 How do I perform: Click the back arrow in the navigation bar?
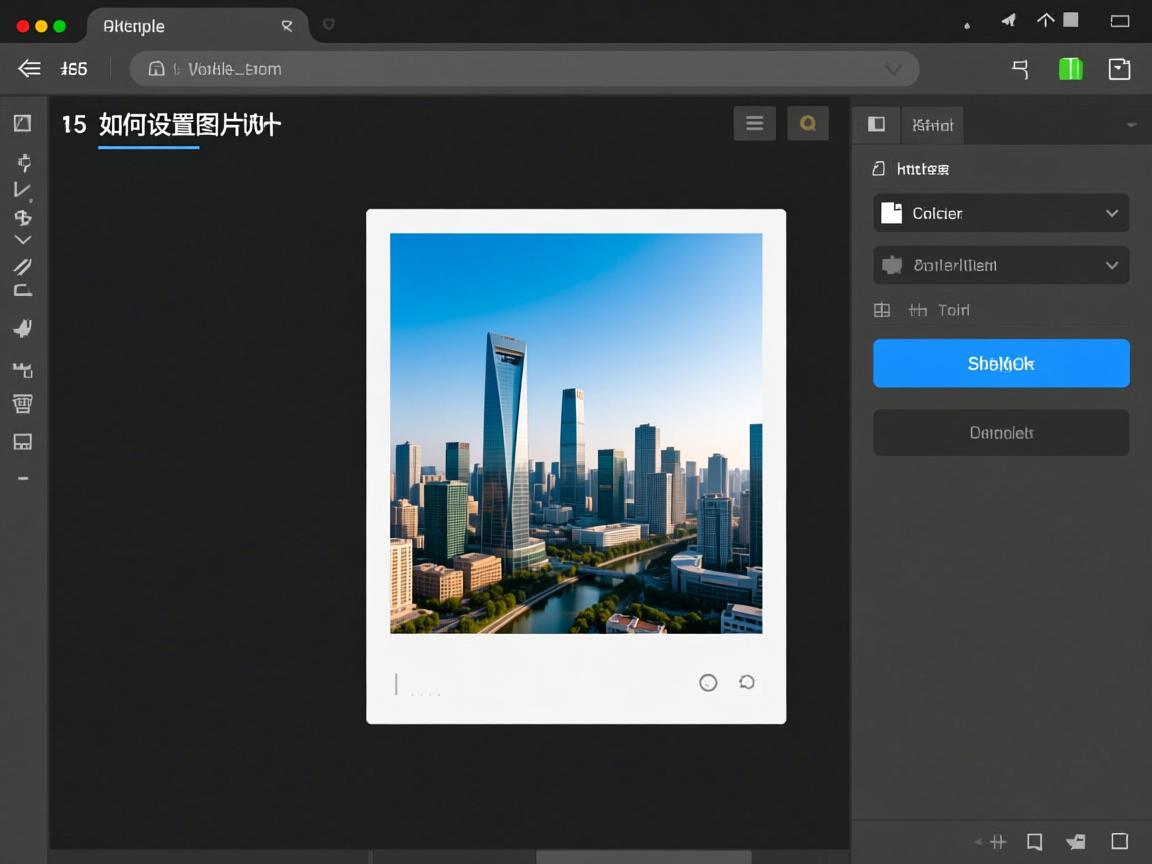coord(30,69)
